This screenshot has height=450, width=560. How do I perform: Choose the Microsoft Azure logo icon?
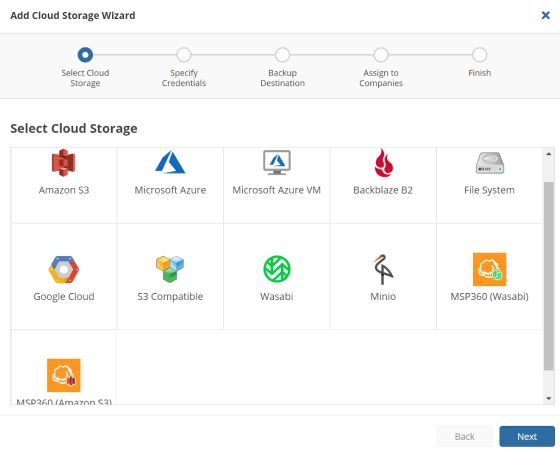click(170, 162)
